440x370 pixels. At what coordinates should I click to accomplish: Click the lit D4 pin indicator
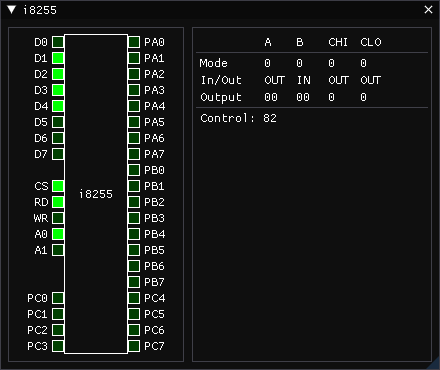point(58,106)
